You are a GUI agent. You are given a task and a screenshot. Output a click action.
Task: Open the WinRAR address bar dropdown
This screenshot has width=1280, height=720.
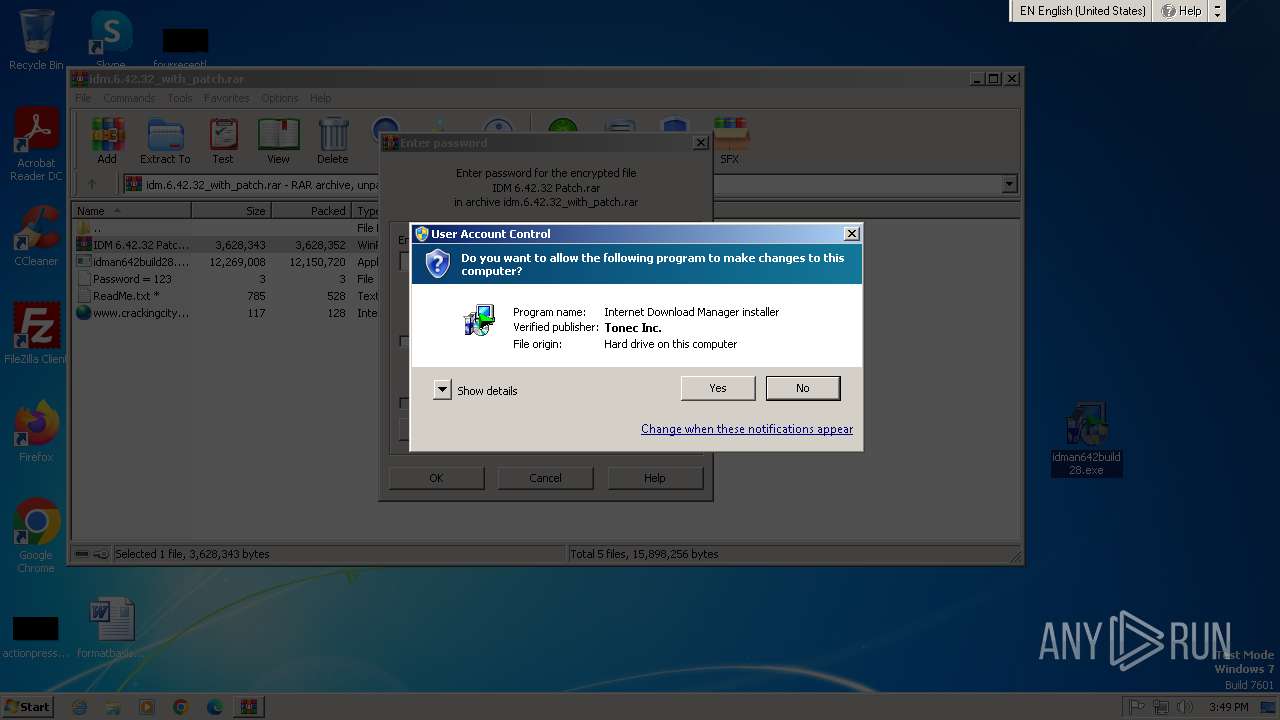(x=1009, y=184)
